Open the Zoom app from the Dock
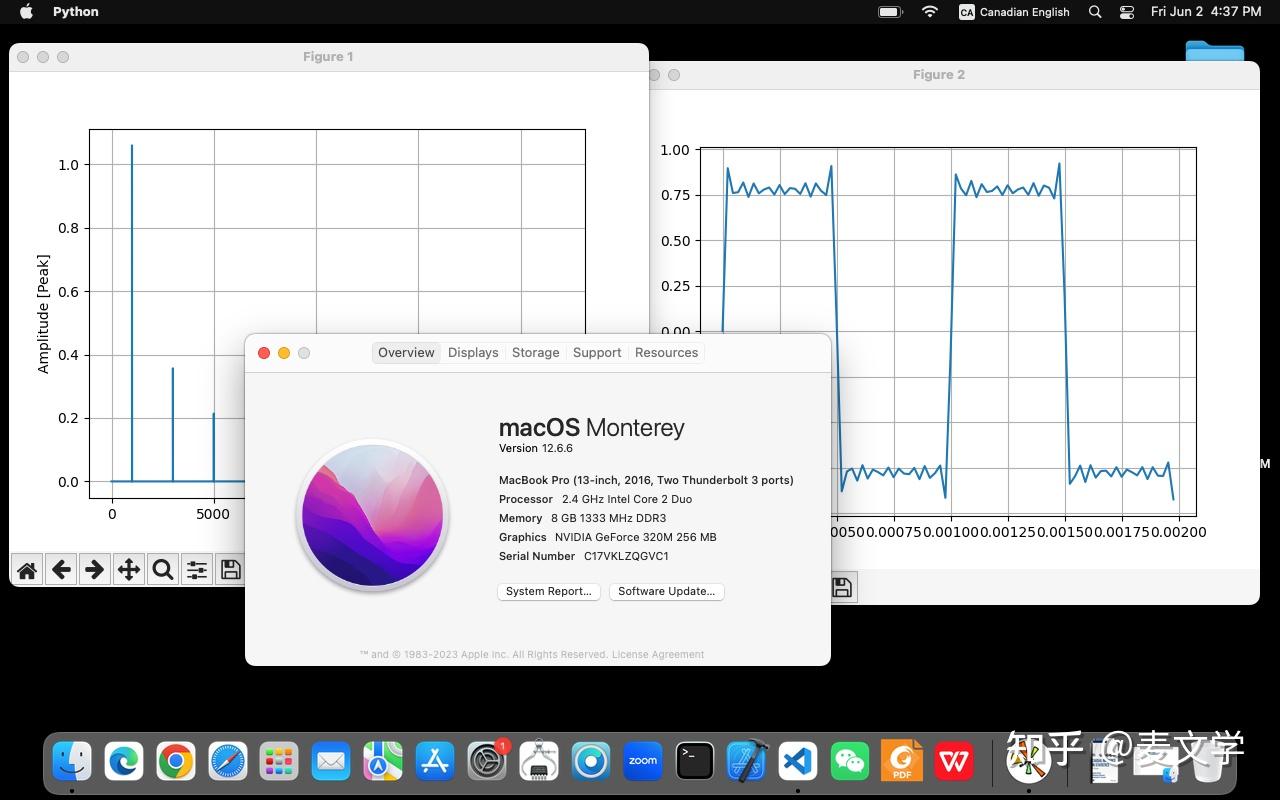Image resolution: width=1280 pixels, height=800 pixels. (643, 762)
